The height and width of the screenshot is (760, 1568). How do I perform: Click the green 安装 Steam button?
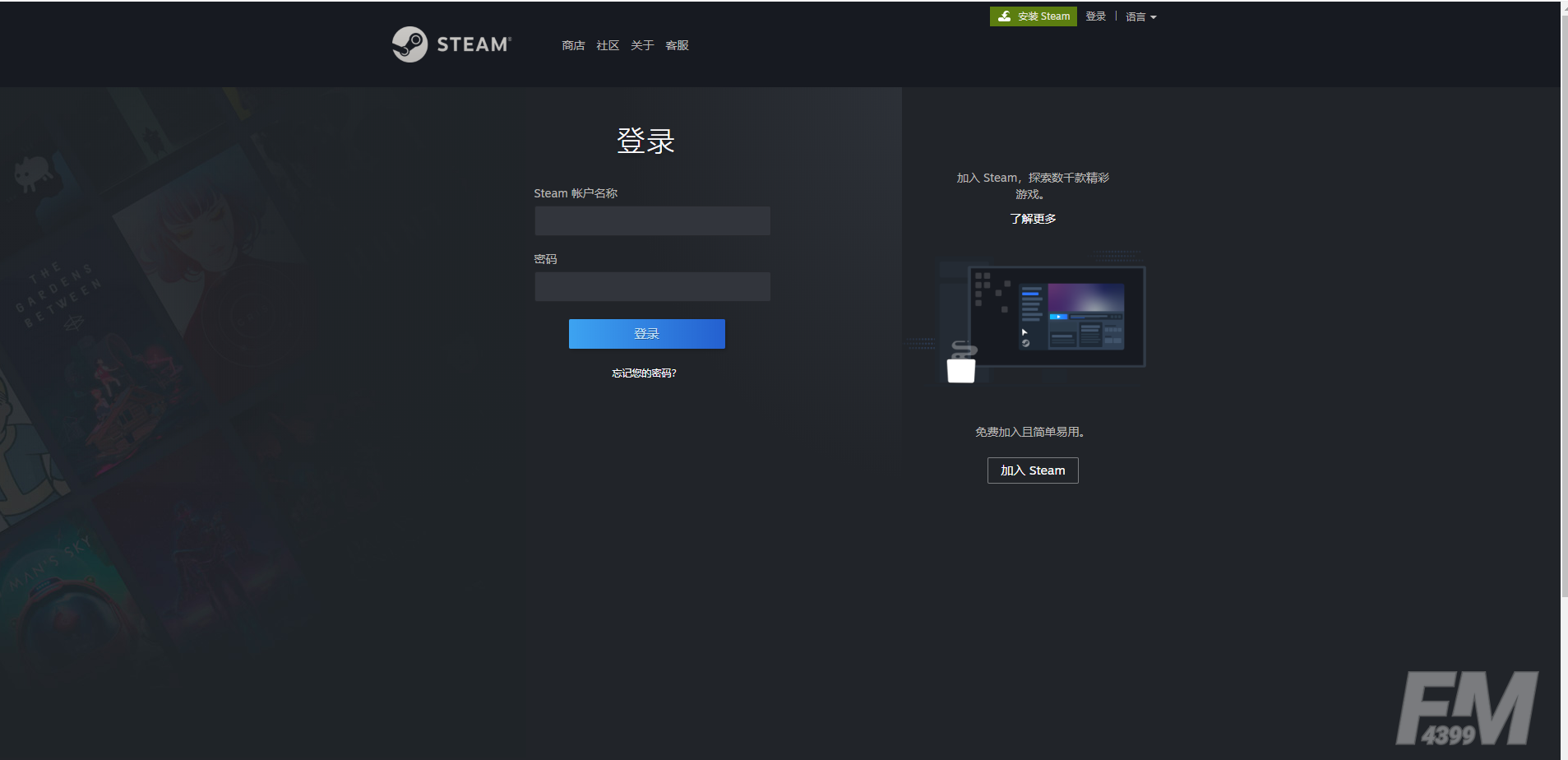point(1033,16)
